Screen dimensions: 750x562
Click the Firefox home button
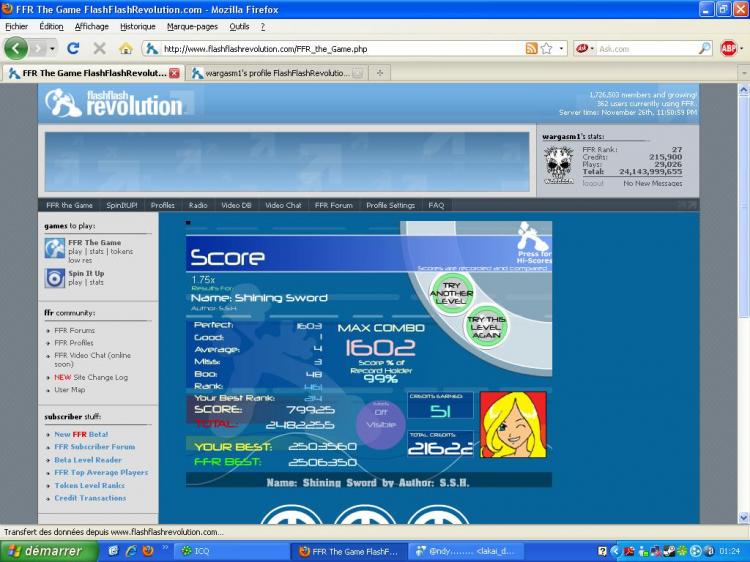click(x=125, y=48)
